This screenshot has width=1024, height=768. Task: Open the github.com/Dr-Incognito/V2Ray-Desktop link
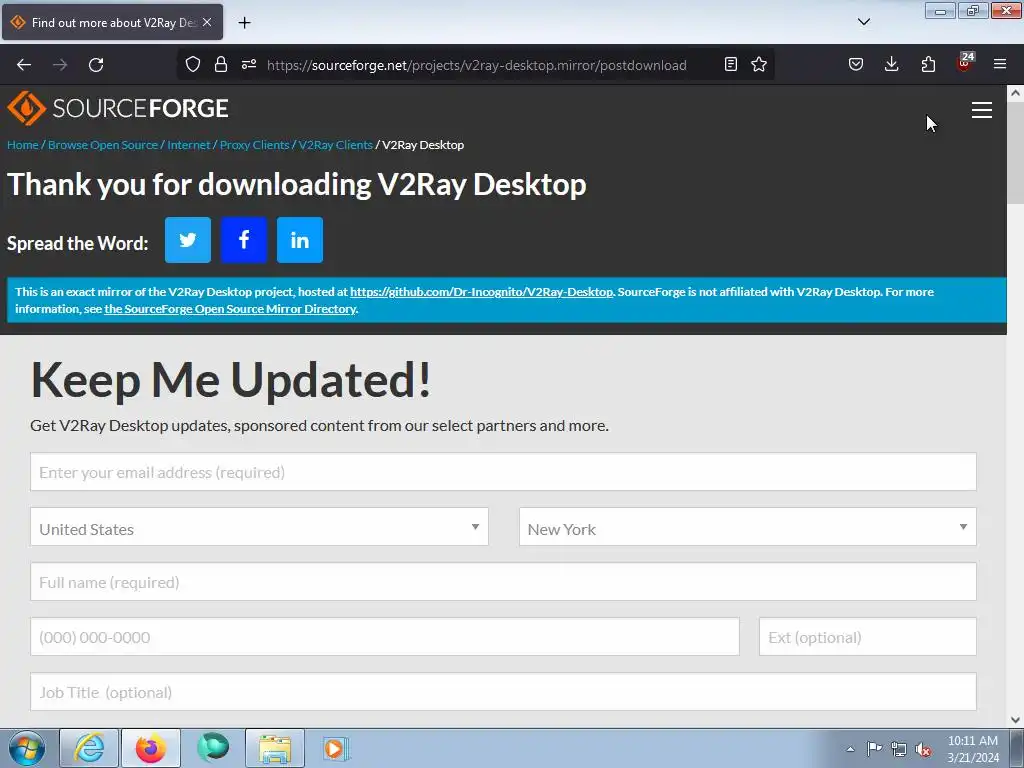pos(481,292)
